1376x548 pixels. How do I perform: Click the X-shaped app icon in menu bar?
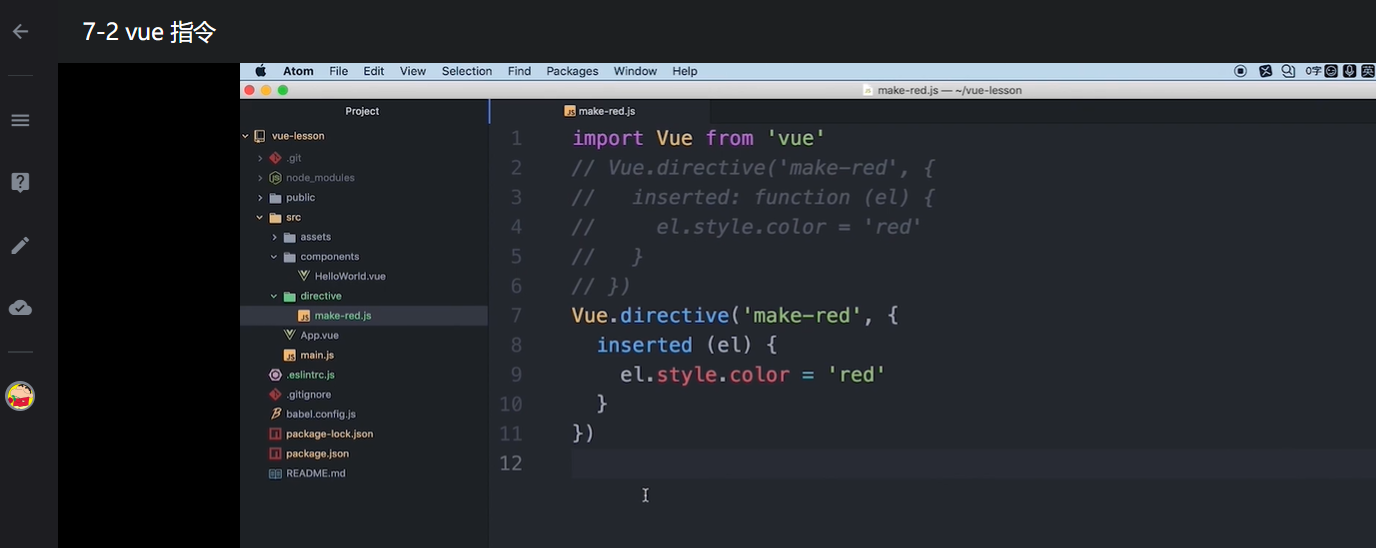[1265, 71]
